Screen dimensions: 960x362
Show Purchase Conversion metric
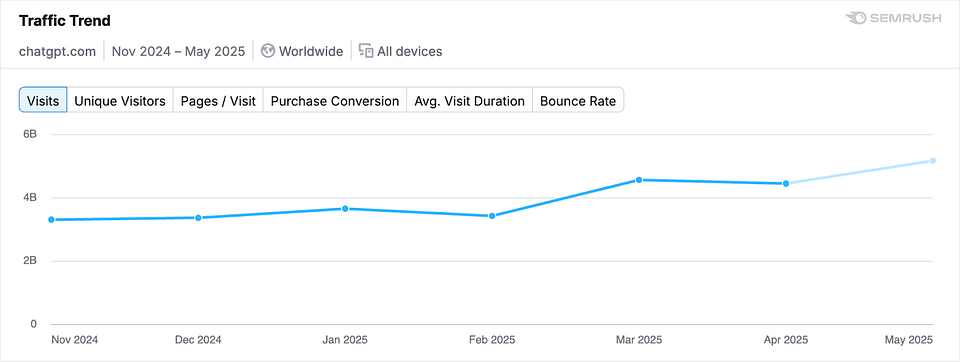335,100
